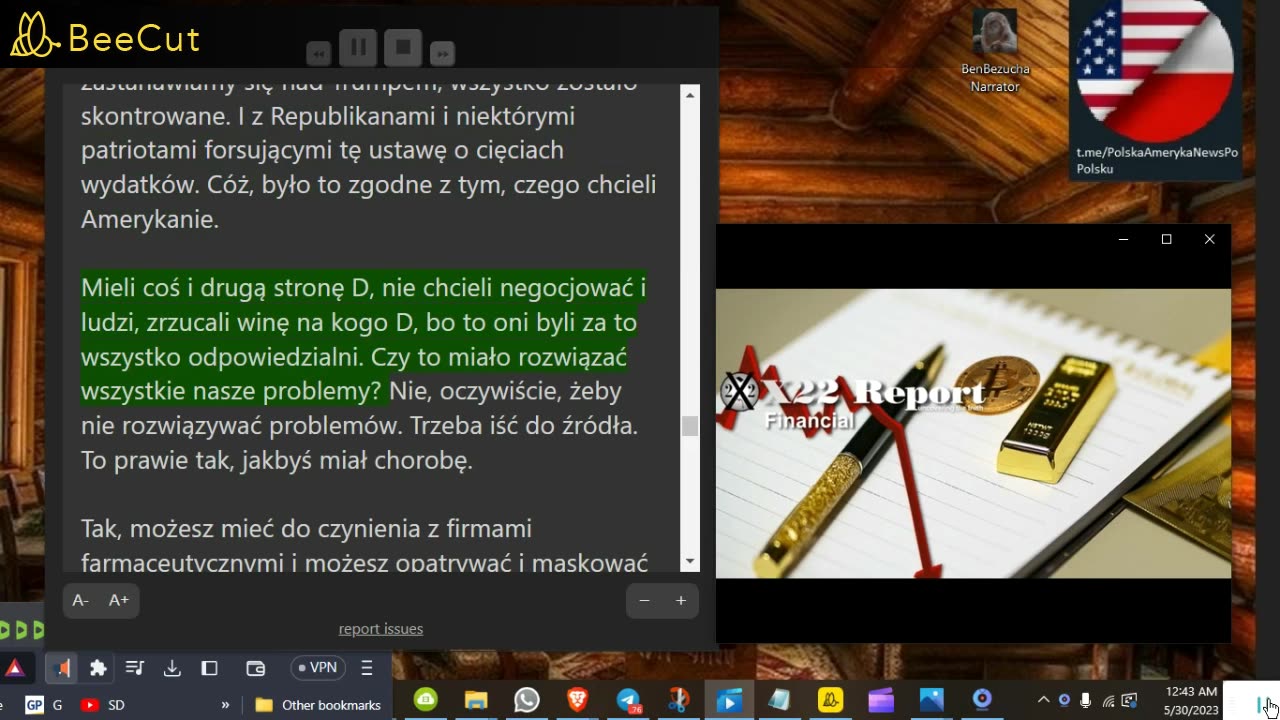1280x720 pixels.
Task: Click the highlighted sentence starting 'Mieli coś'
Action: (x=363, y=339)
